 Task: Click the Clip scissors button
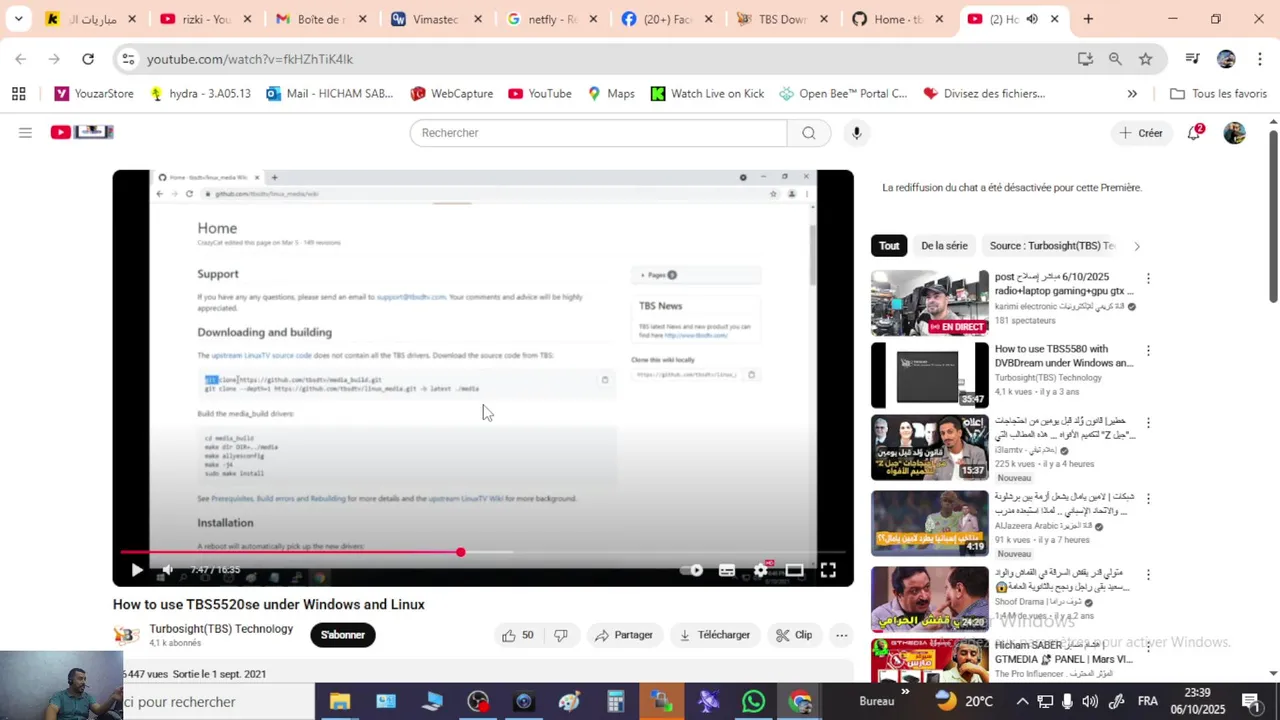795,635
